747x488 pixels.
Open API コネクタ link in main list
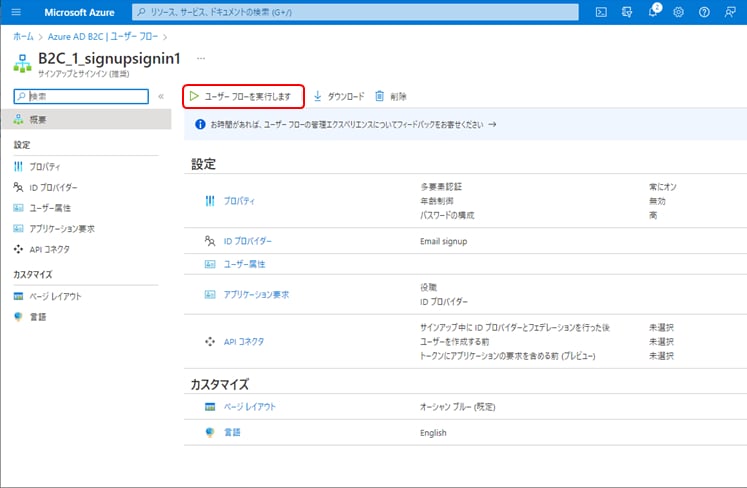(x=244, y=342)
